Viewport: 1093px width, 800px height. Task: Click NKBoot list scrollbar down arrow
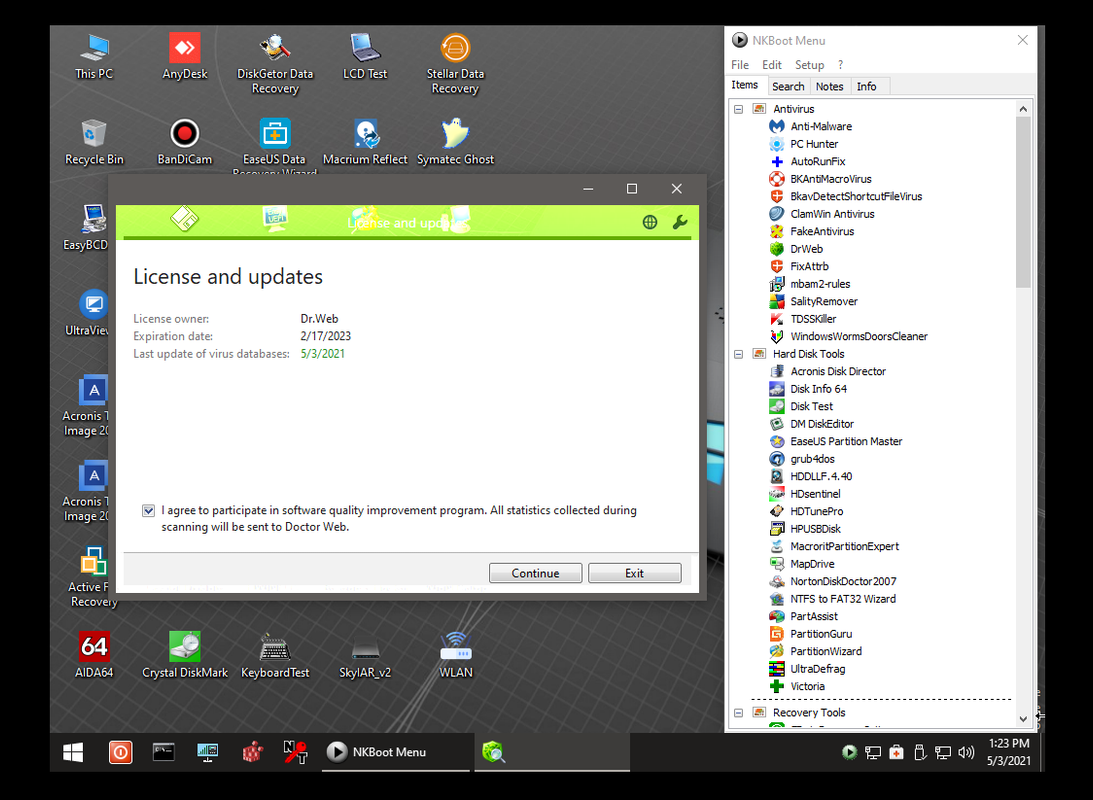[1023, 718]
